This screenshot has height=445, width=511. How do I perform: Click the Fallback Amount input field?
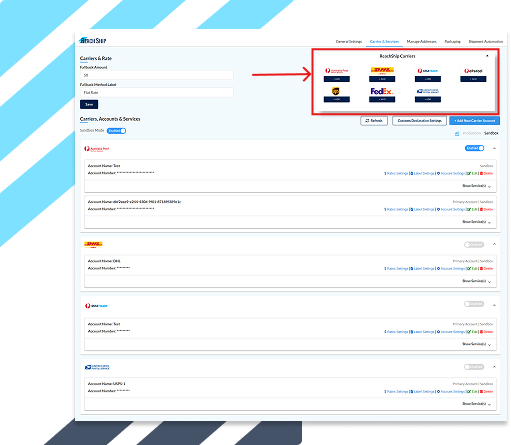(157, 75)
